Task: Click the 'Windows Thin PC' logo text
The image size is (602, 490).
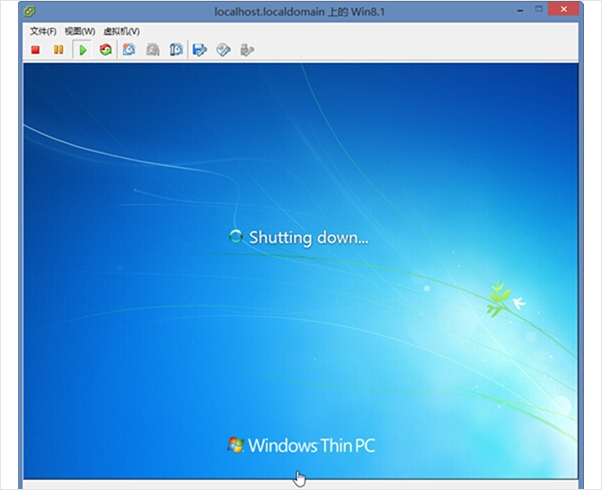Action: pos(311,445)
